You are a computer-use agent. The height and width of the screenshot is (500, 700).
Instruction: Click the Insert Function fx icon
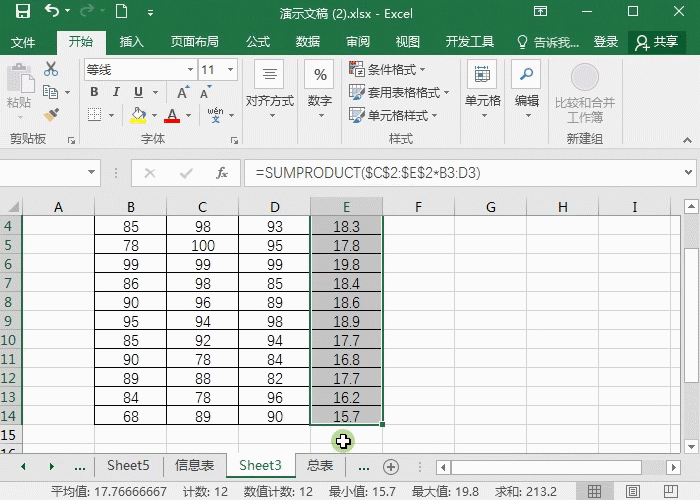click(x=222, y=173)
